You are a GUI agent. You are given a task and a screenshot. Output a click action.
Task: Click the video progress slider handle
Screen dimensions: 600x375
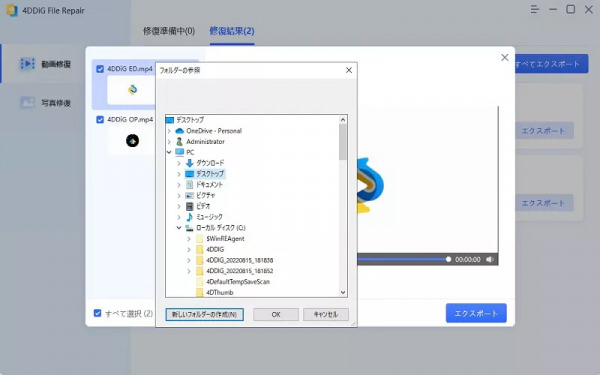448,259
